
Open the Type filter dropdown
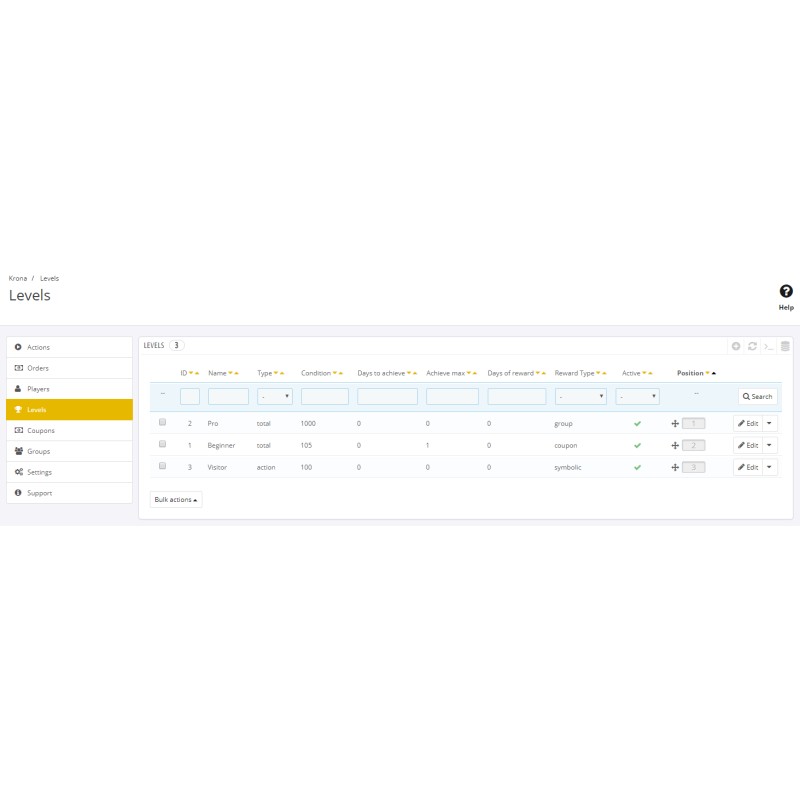point(275,396)
